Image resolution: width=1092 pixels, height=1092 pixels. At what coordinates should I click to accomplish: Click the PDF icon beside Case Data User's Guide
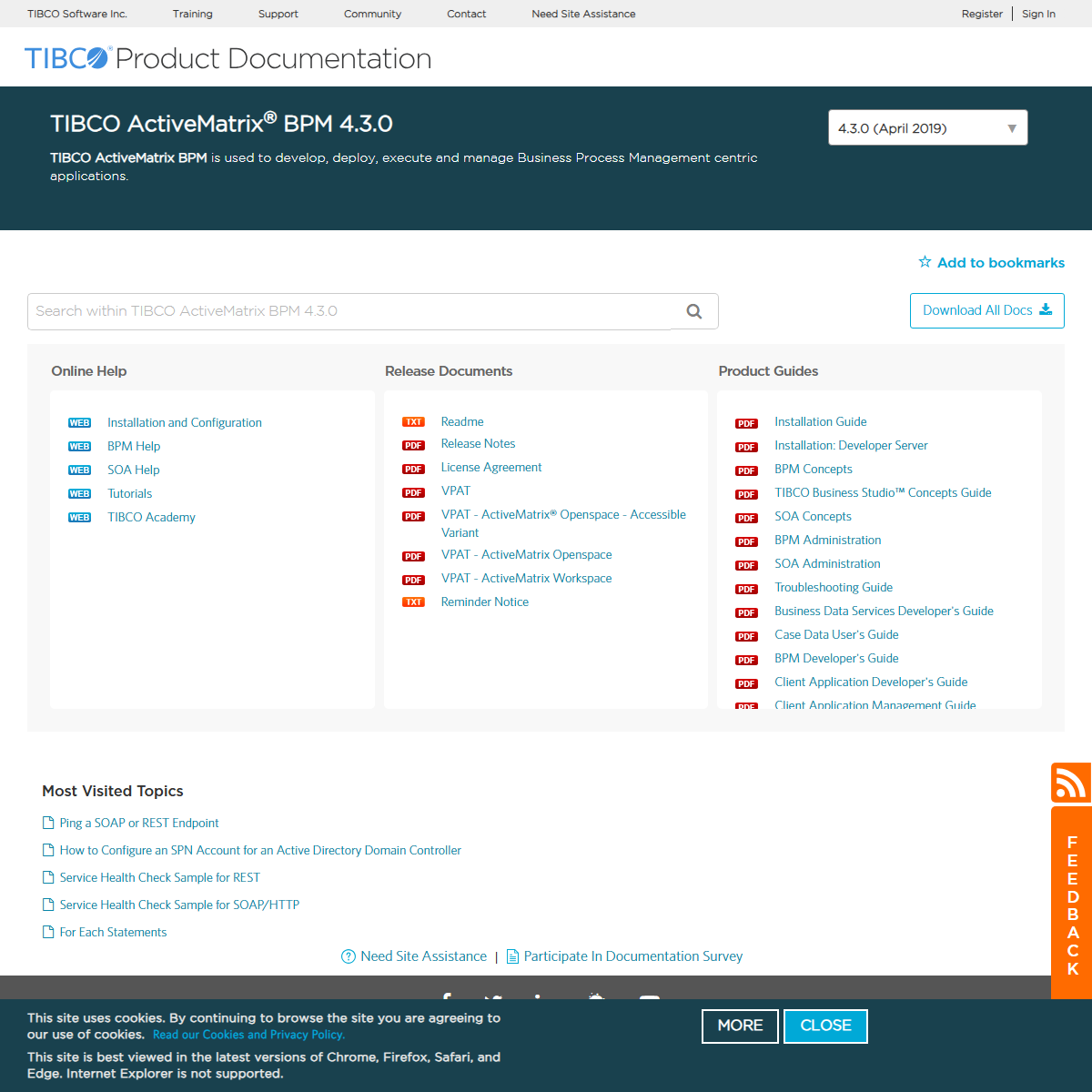(x=747, y=637)
